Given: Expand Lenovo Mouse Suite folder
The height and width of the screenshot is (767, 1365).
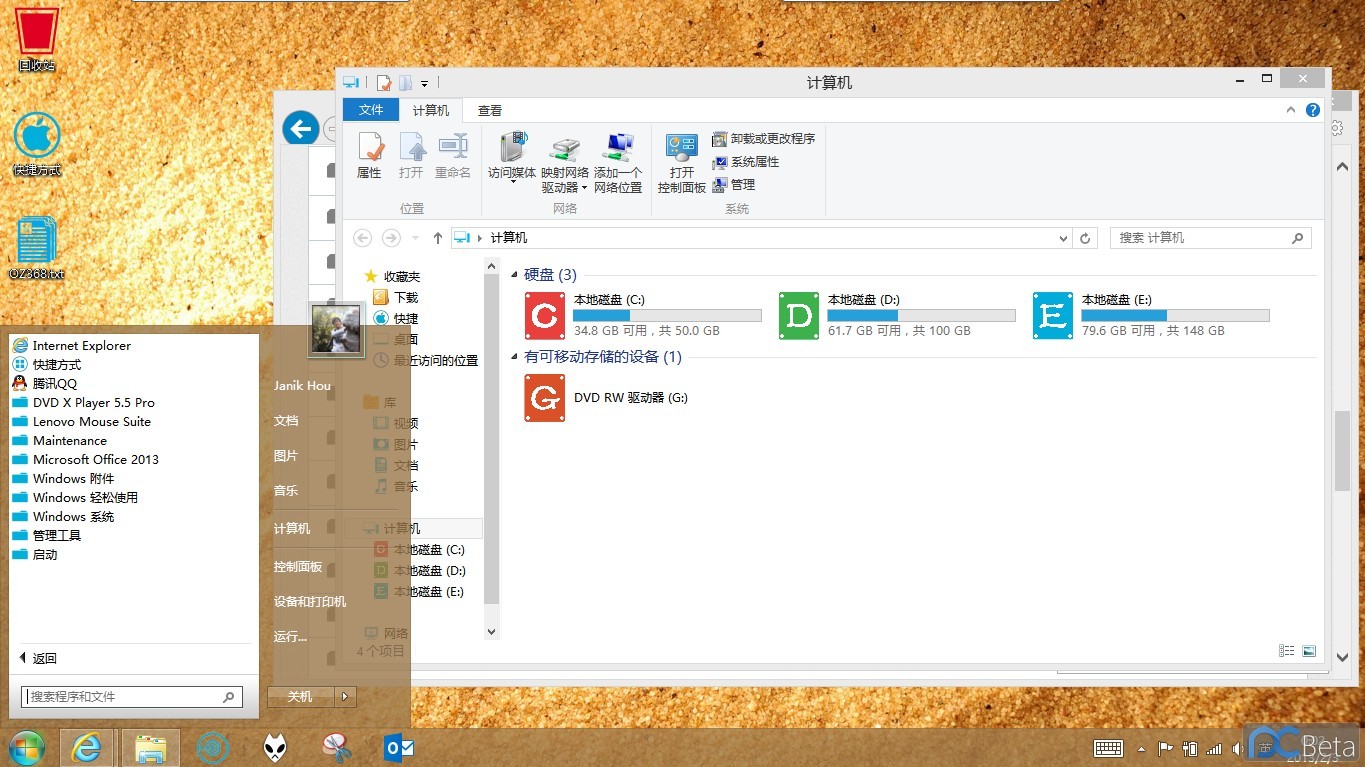Looking at the screenshot, I should [x=81, y=421].
